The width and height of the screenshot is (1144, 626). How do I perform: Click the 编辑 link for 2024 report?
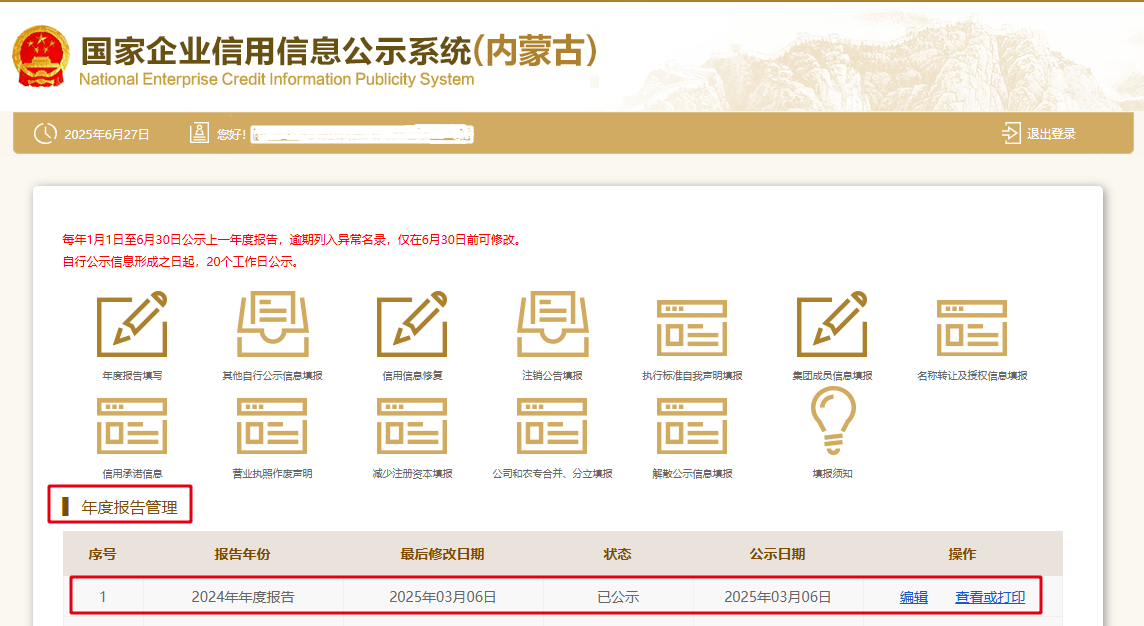[914, 597]
